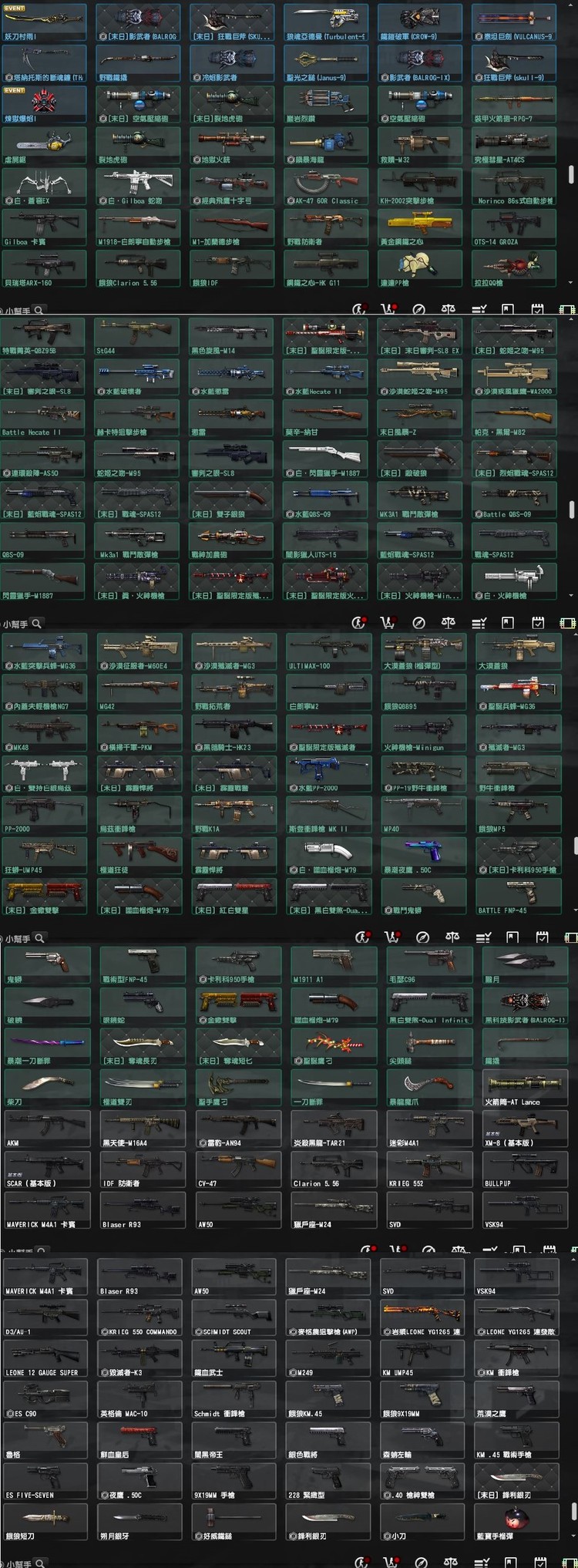Choose the BATTLE FNP-45 pistol
The image size is (578, 1568).
(x=518, y=897)
